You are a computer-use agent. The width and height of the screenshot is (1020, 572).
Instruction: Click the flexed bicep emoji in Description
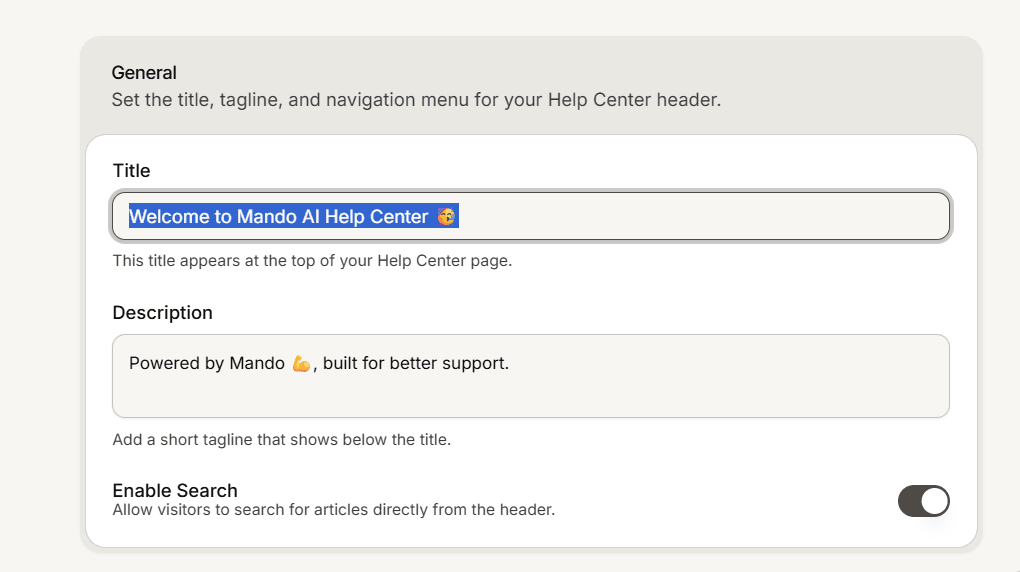pyautogui.click(x=301, y=363)
